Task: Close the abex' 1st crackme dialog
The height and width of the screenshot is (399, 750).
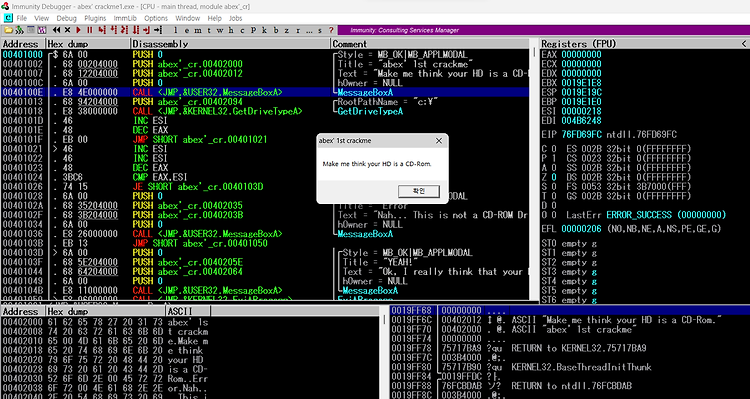Action: 439,141
